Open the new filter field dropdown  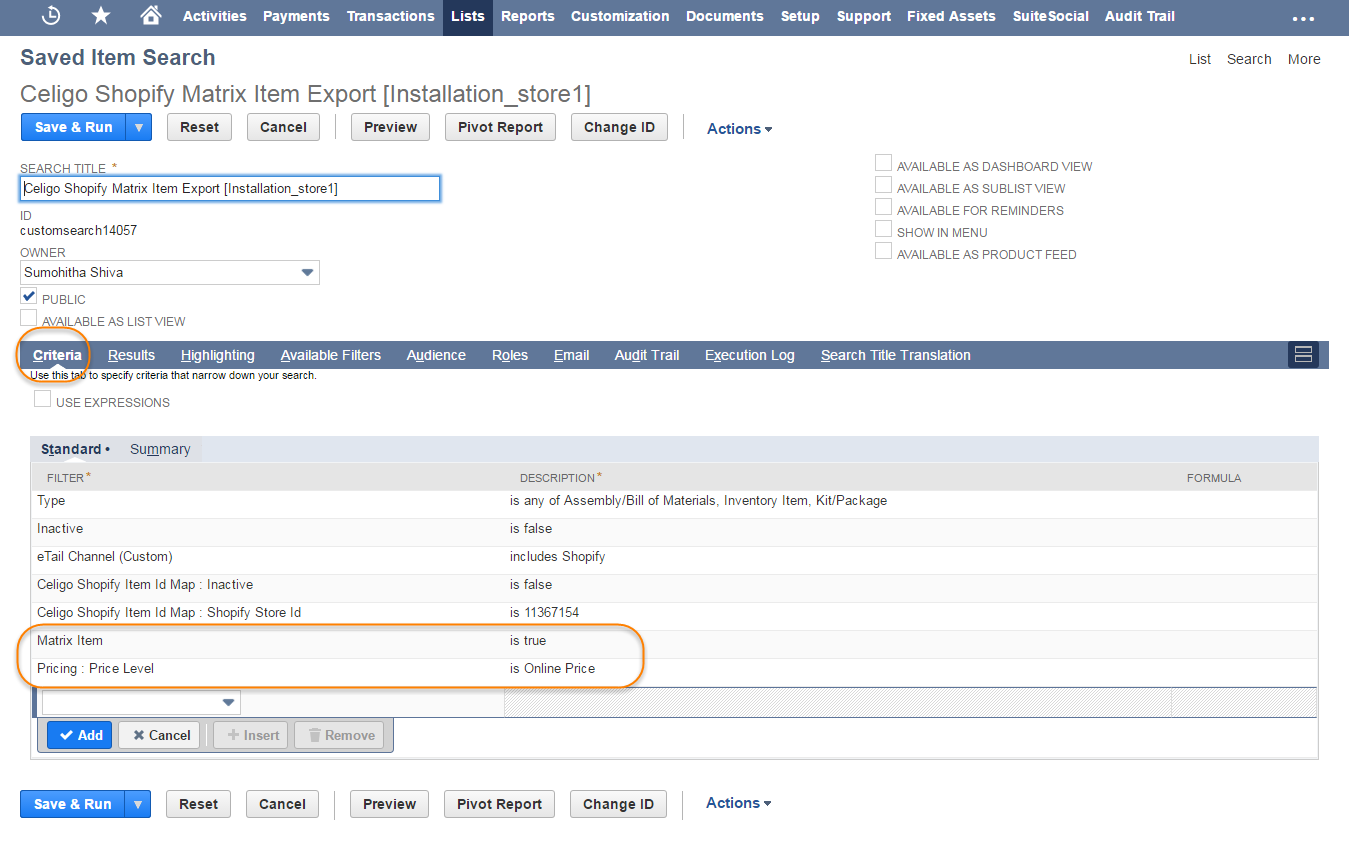tap(229, 703)
